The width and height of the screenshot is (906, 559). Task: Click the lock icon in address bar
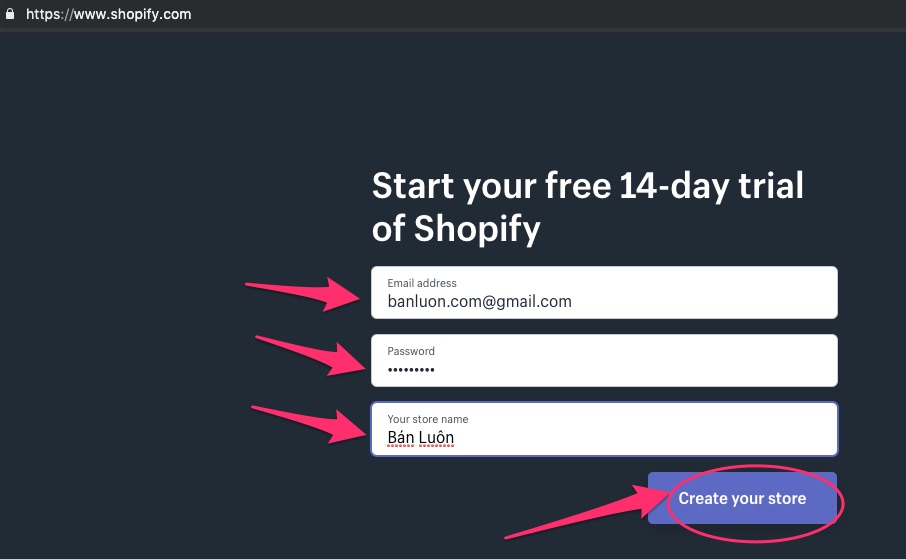pyautogui.click(x=10, y=15)
